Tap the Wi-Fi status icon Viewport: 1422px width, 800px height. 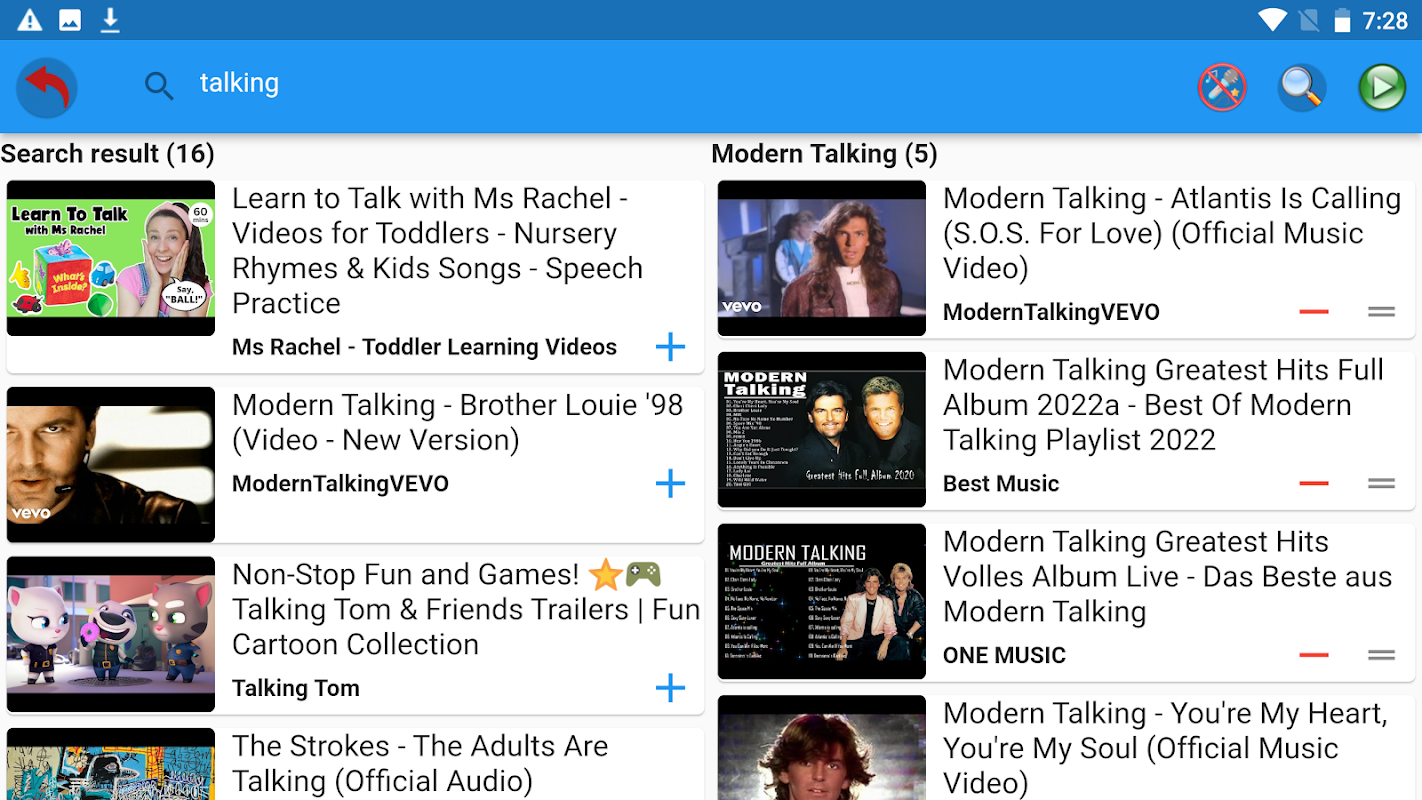[1273, 20]
